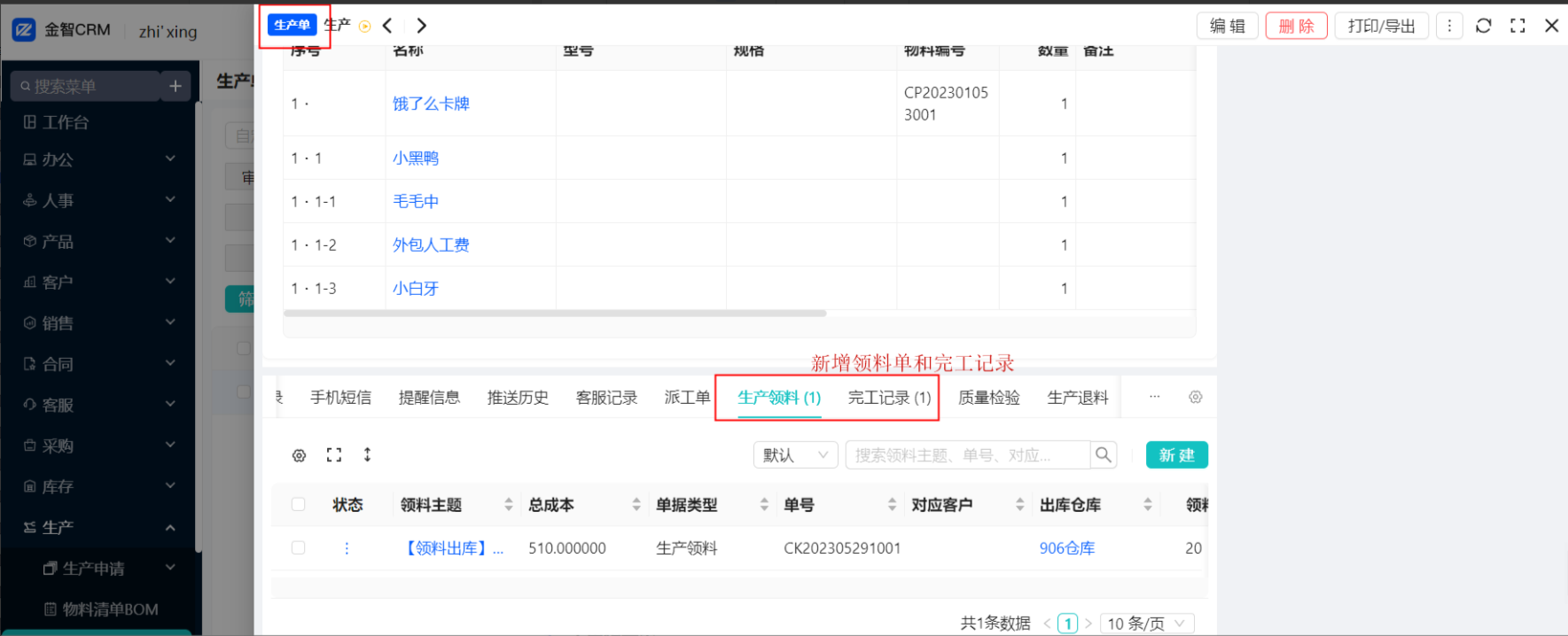Sort by 单号 column
The width and height of the screenshot is (1568, 636).
coord(892,504)
